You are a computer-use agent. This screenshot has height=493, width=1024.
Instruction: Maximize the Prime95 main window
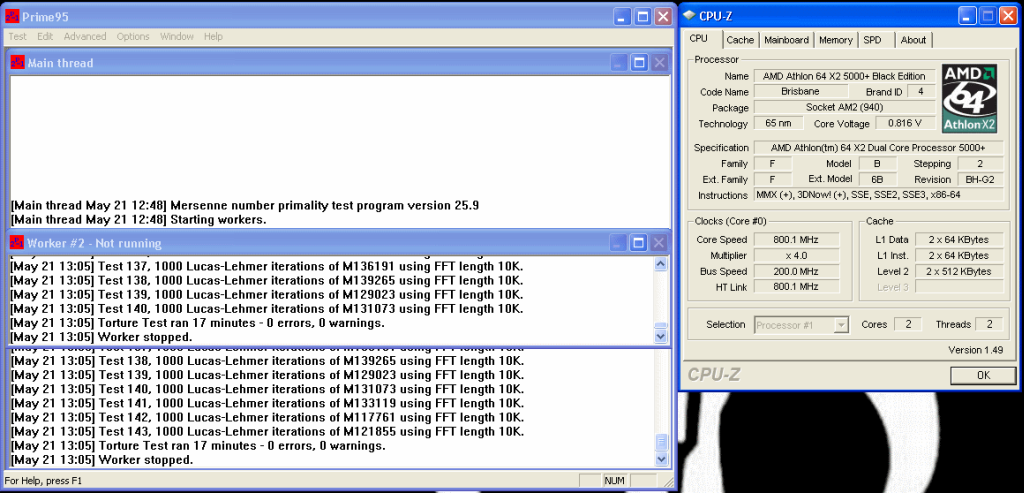pos(643,16)
